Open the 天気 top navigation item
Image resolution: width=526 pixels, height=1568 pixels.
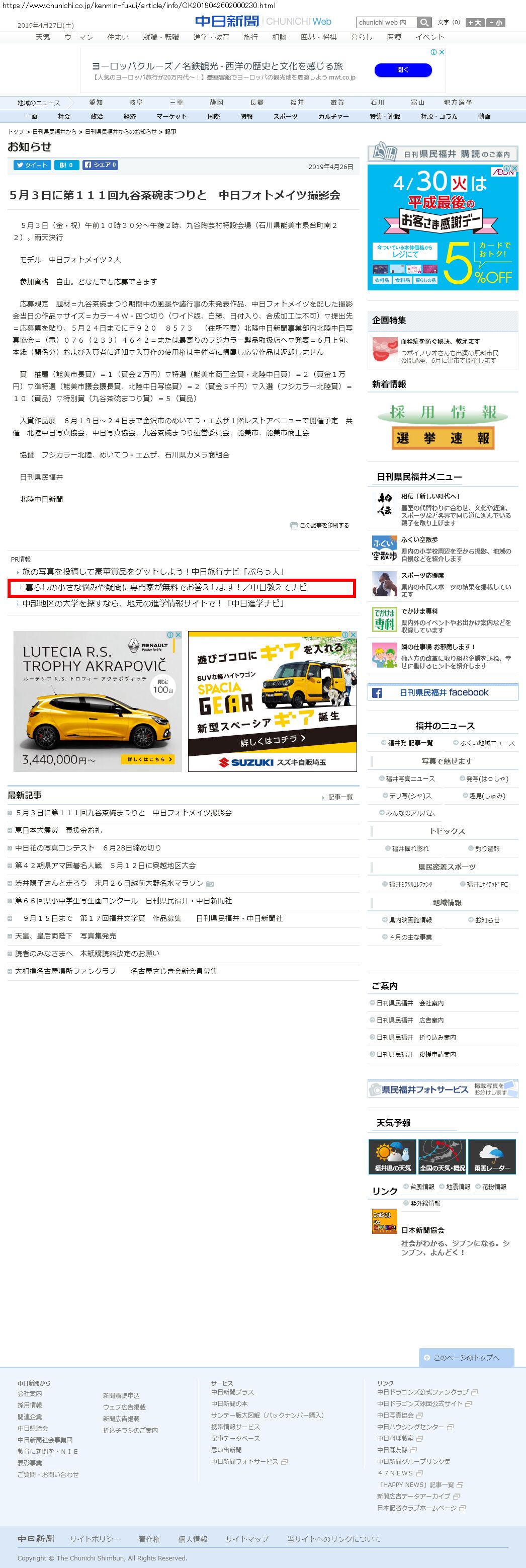43,37
